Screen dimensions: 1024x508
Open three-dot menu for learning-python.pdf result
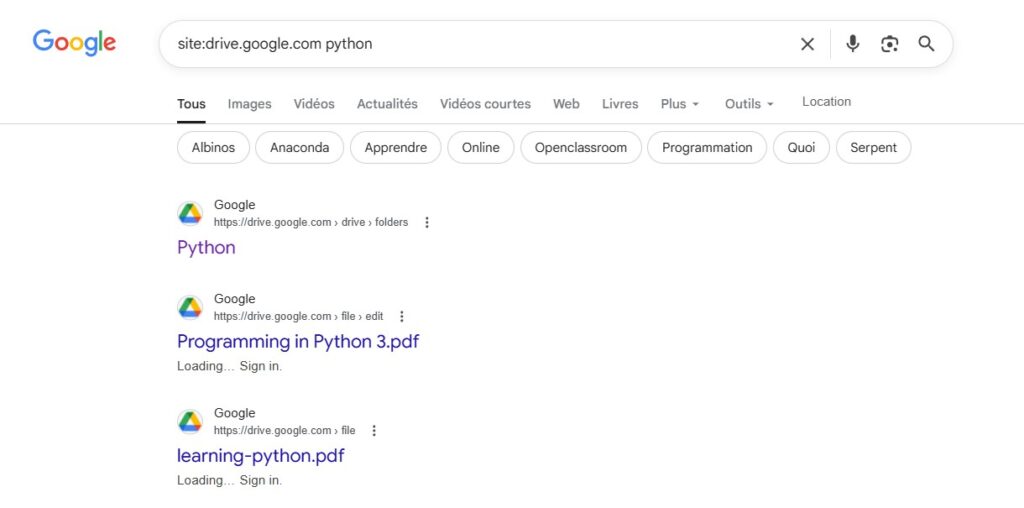(374, 431)
